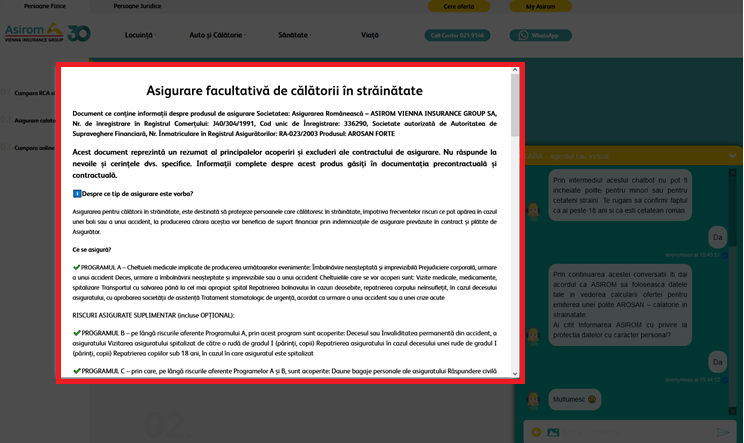Focus the chat message input field
Image resolution: width=744 pixels, height=443 pixels.
(636, 432)
